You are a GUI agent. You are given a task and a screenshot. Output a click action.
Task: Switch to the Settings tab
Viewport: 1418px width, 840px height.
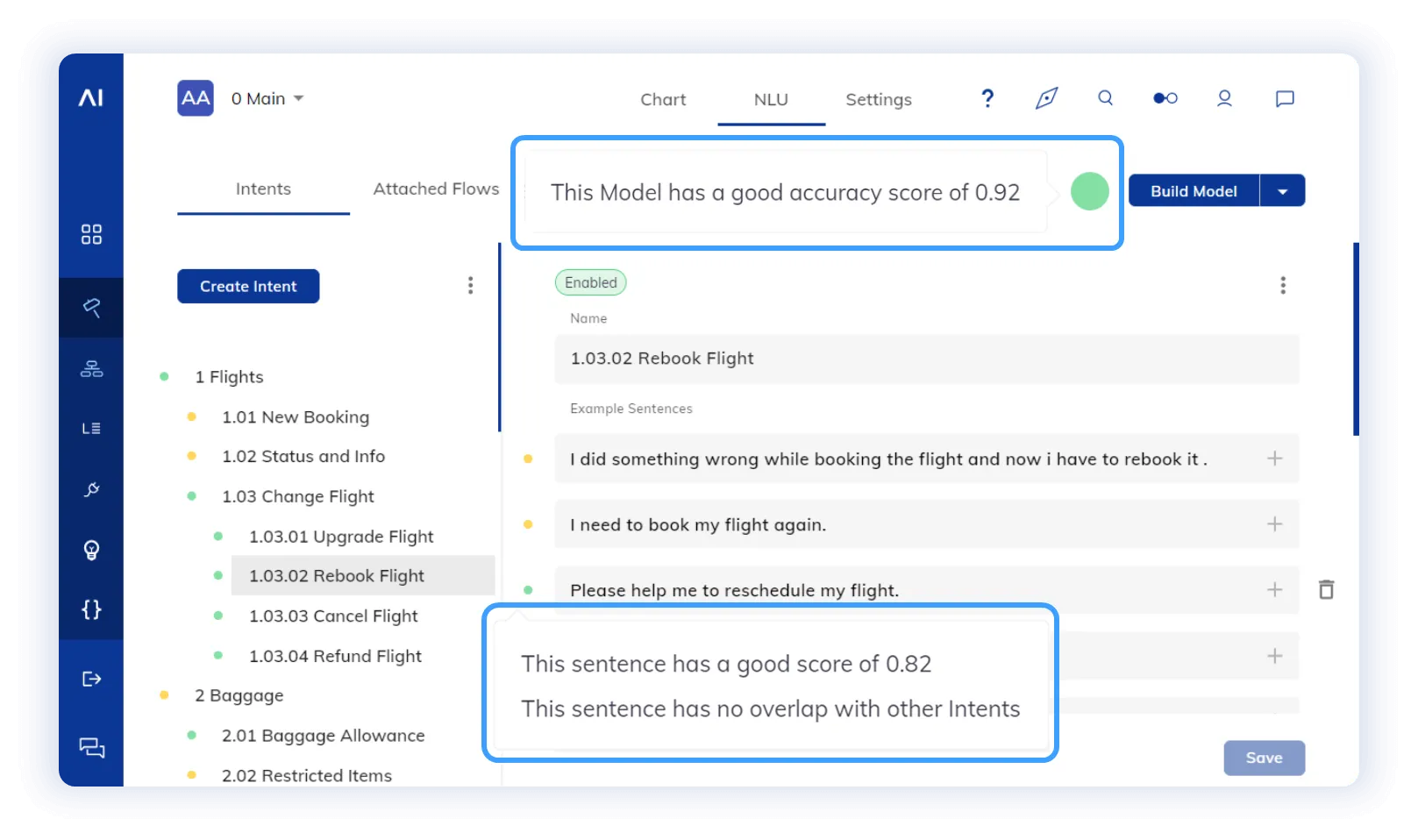click(879, 99)
